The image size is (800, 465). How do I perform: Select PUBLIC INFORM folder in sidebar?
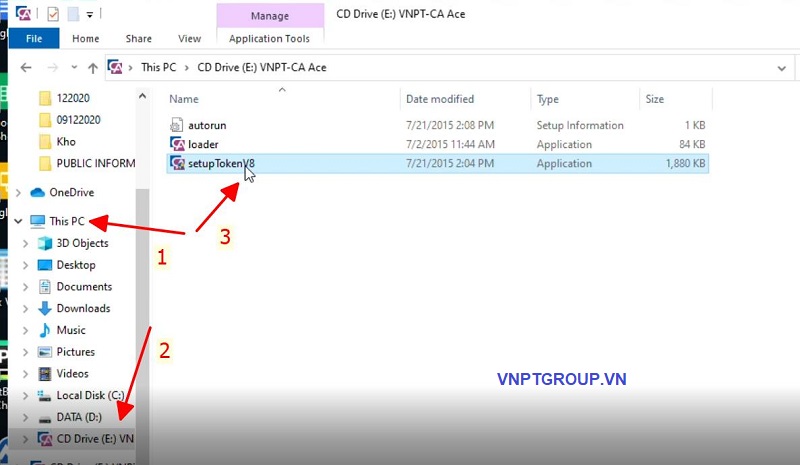coord(95,163)
